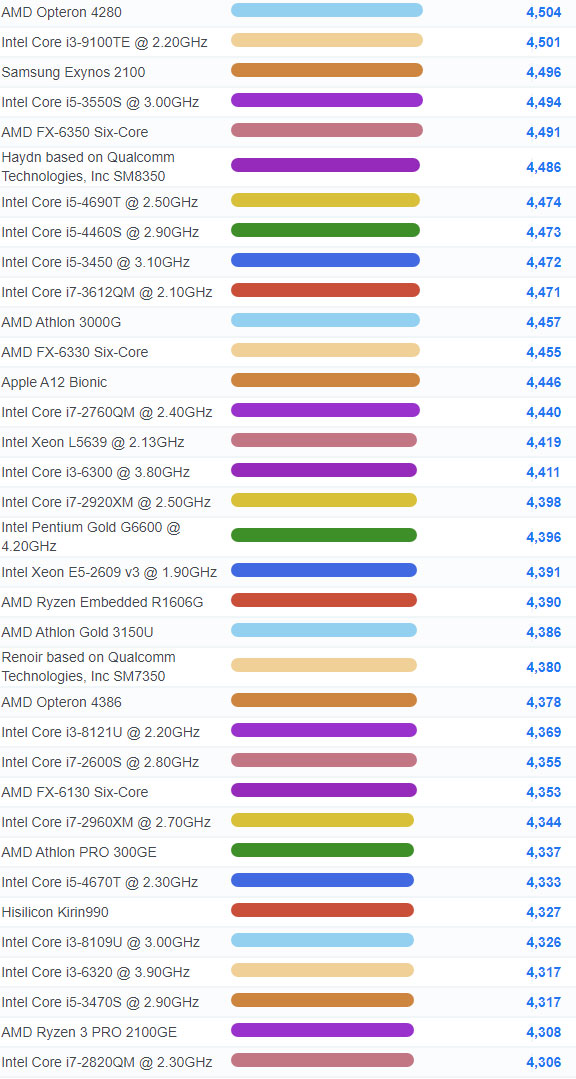576x1079 pixels.
Task: Click the score 4,473
Action: pyautogui.click(x=544, y=233)
